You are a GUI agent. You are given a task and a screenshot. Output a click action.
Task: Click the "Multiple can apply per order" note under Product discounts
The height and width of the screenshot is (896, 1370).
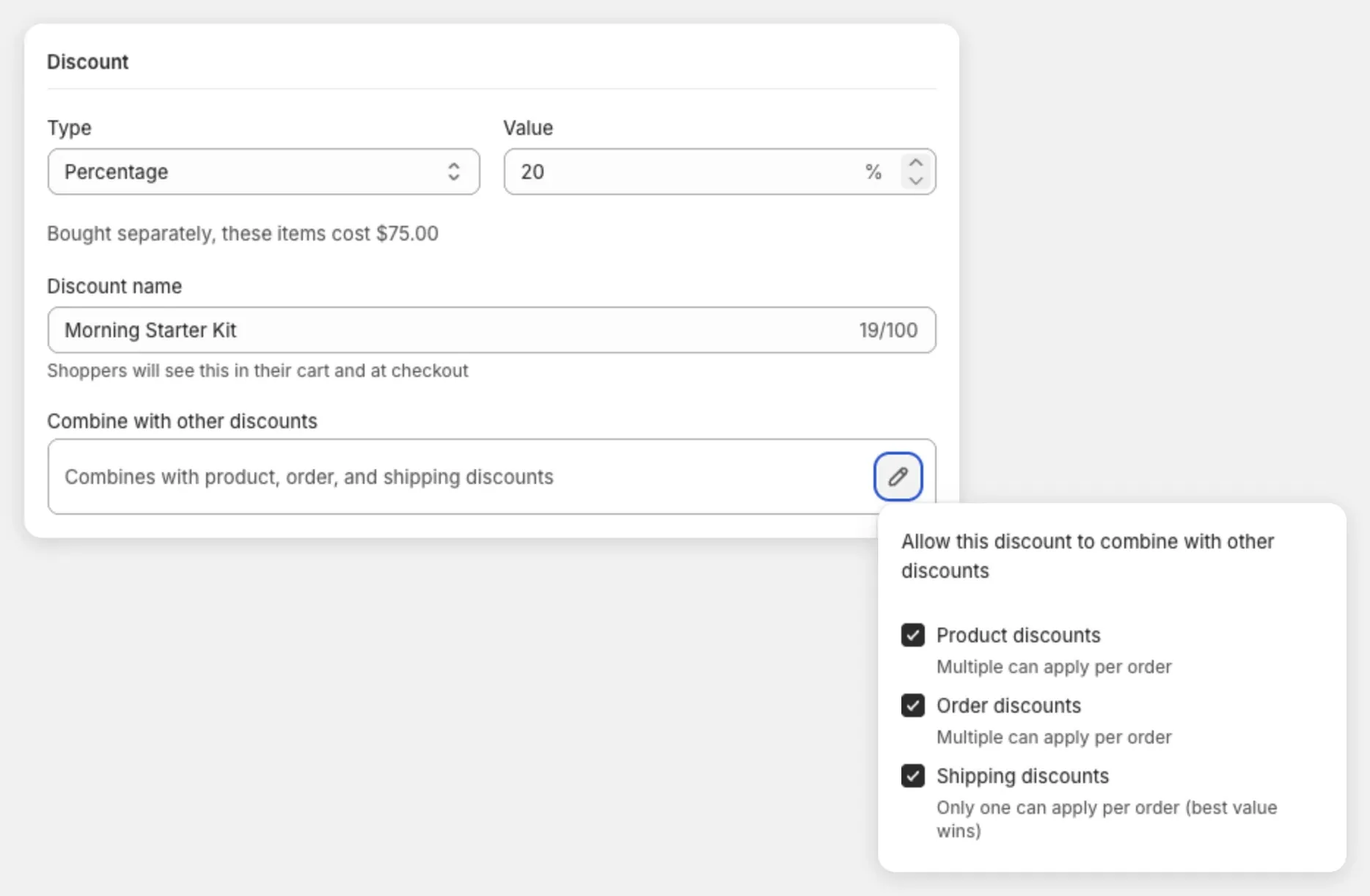coord(1054,667)
